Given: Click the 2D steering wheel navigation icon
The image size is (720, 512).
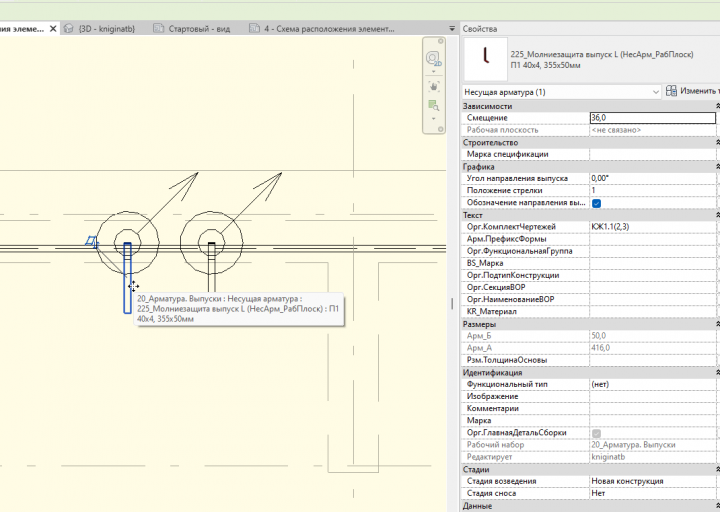Looking at the screenshot, I should click(x=433, y=59).
